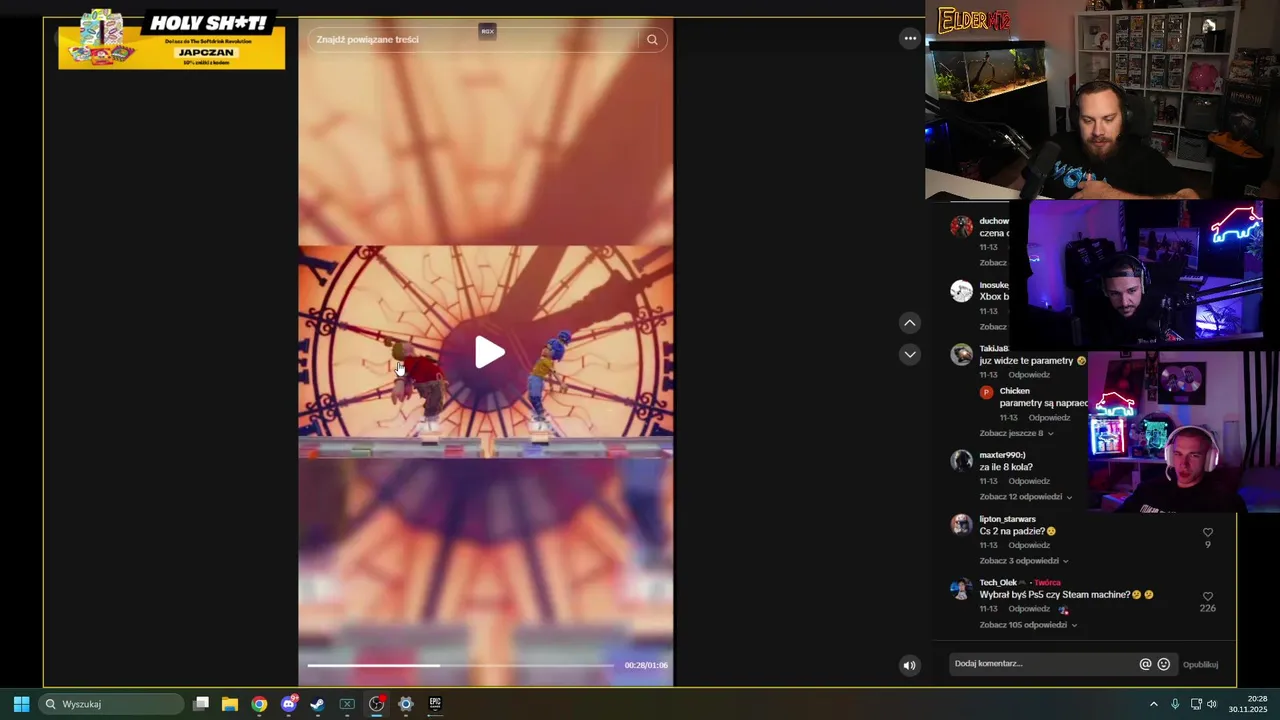Open OBS Studio from taskbar
Screen dimensions: 1280x720
[377, 704]
